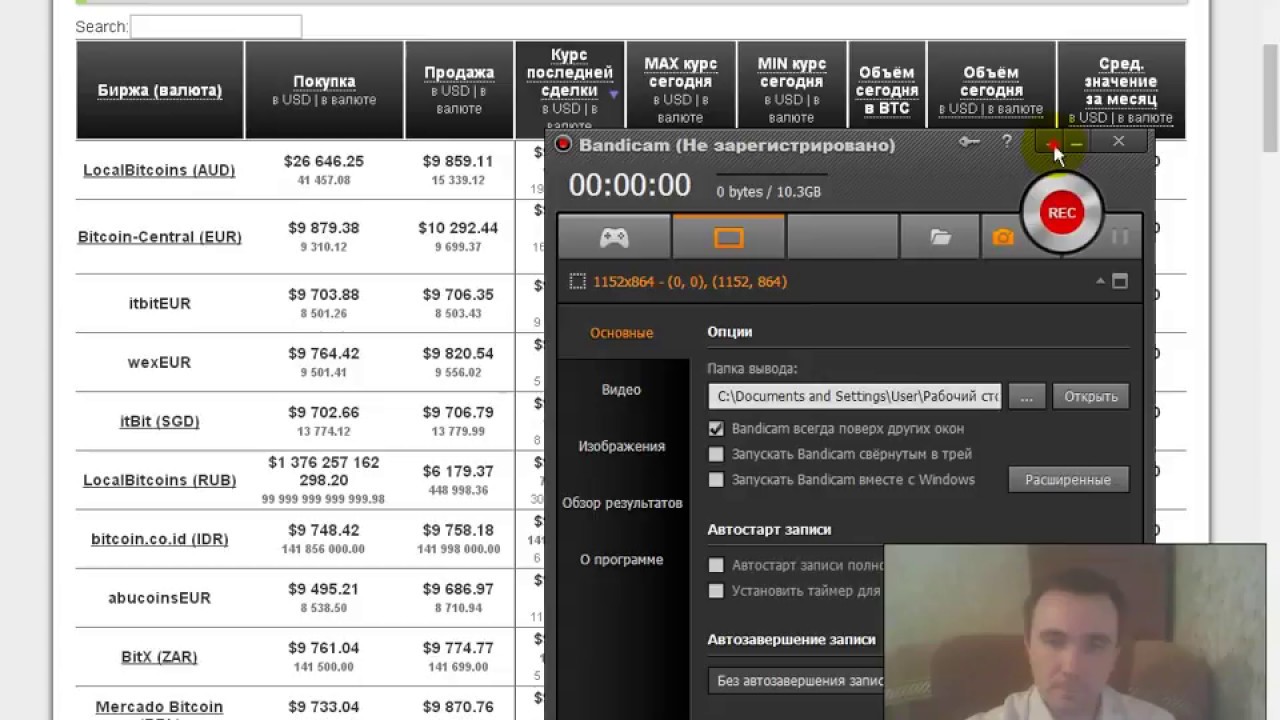The image size is (1280, 720).
Task: Open the output folder icon in Bandicam
Action: [x=940, y=237]
